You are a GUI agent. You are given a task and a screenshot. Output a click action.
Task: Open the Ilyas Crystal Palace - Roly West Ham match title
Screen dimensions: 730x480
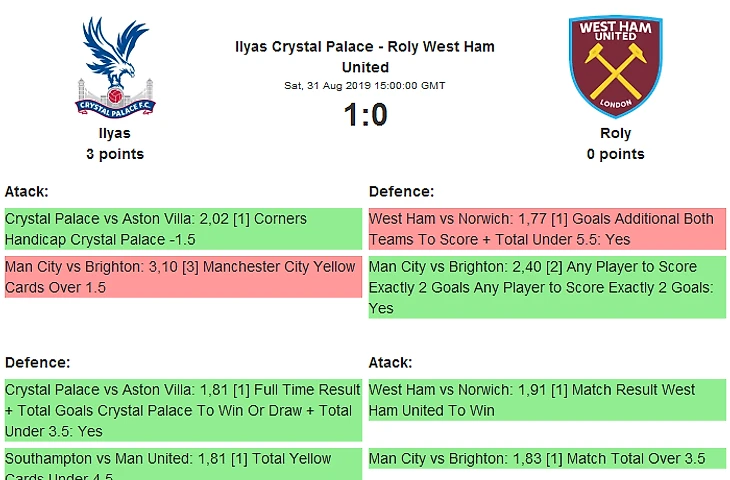point(365,57)
